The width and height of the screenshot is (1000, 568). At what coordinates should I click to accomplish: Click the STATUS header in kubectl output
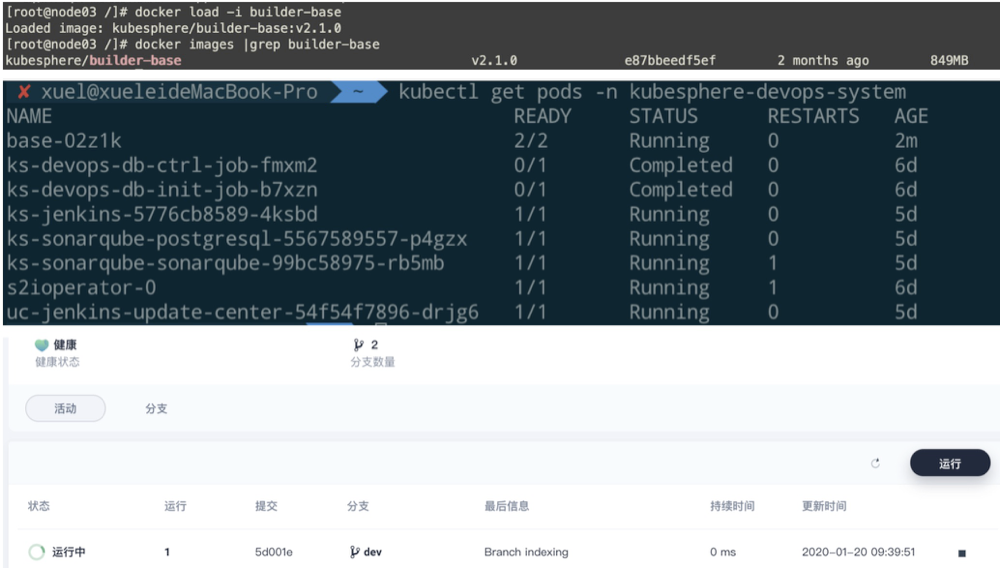click(663, 117)
